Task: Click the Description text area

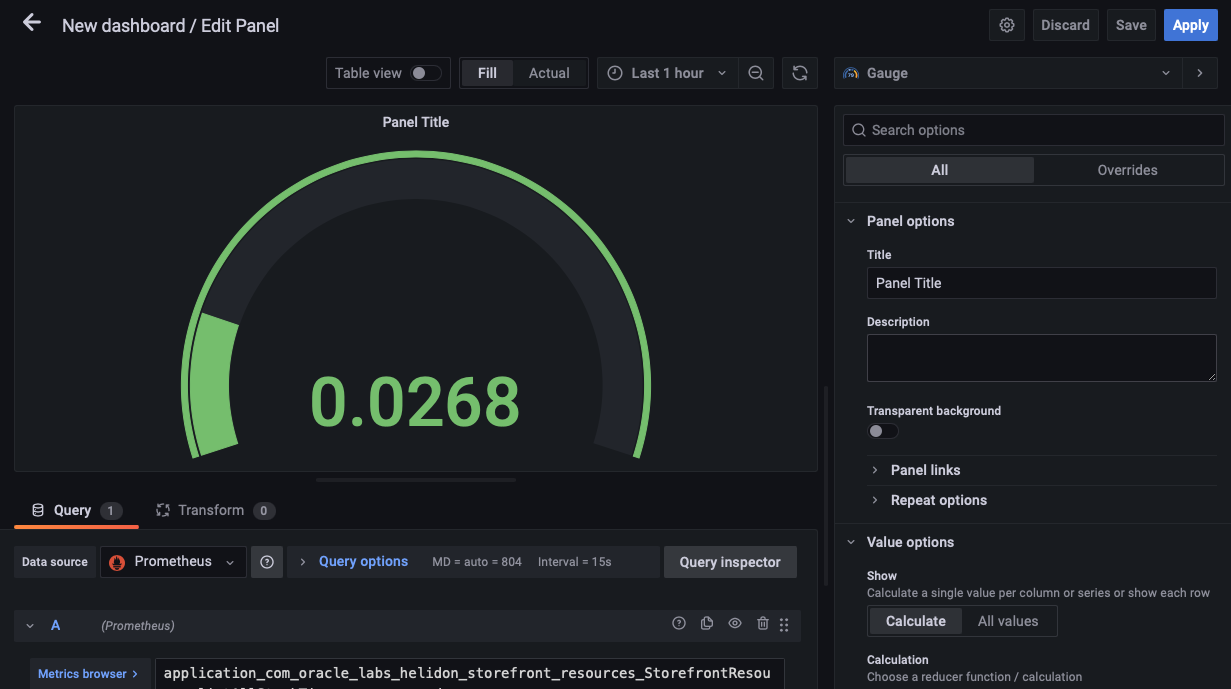Action: tap(1041, 358)
